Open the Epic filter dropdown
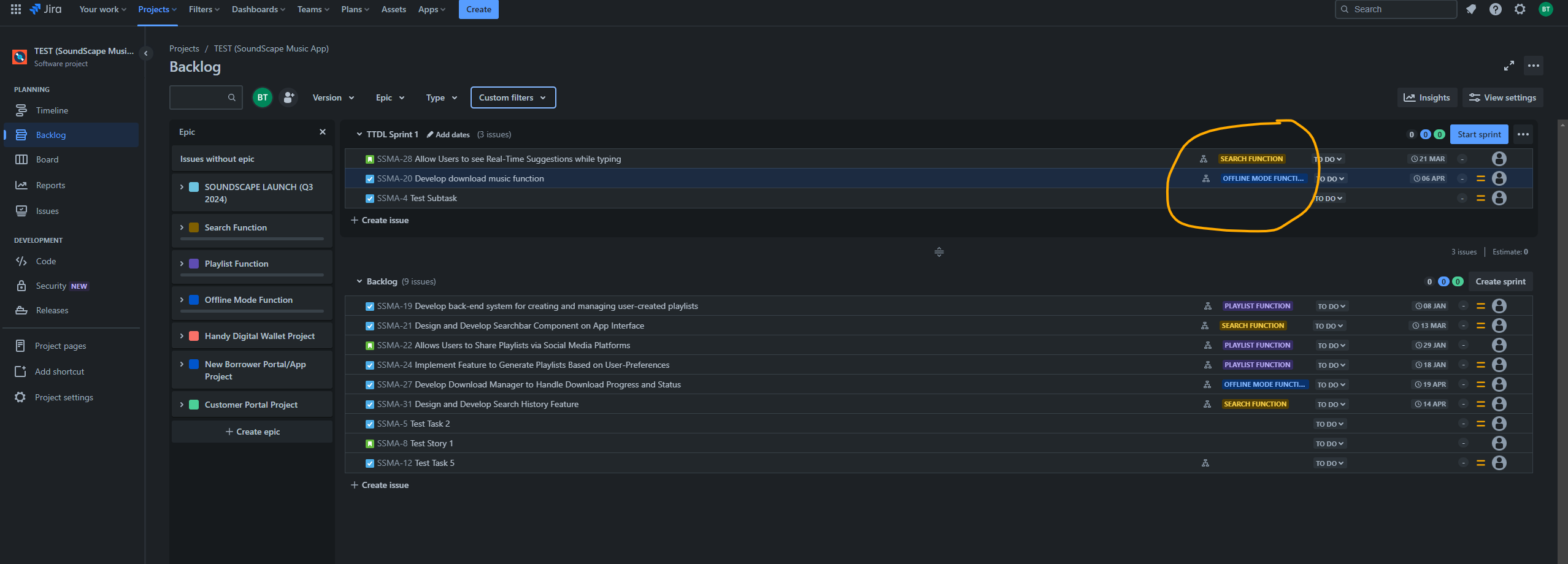Image resolution: width=1568 pixels, height=564 pixels. click(x=390, y=97)
